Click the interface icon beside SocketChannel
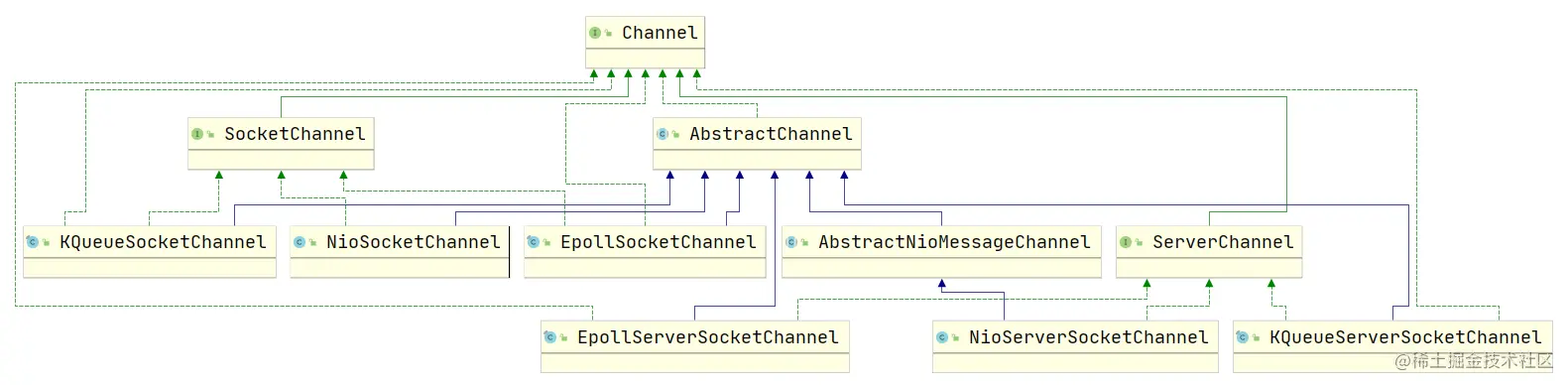Image resolution: width=1568 pixels, height=385 pixels. [197, 134]
